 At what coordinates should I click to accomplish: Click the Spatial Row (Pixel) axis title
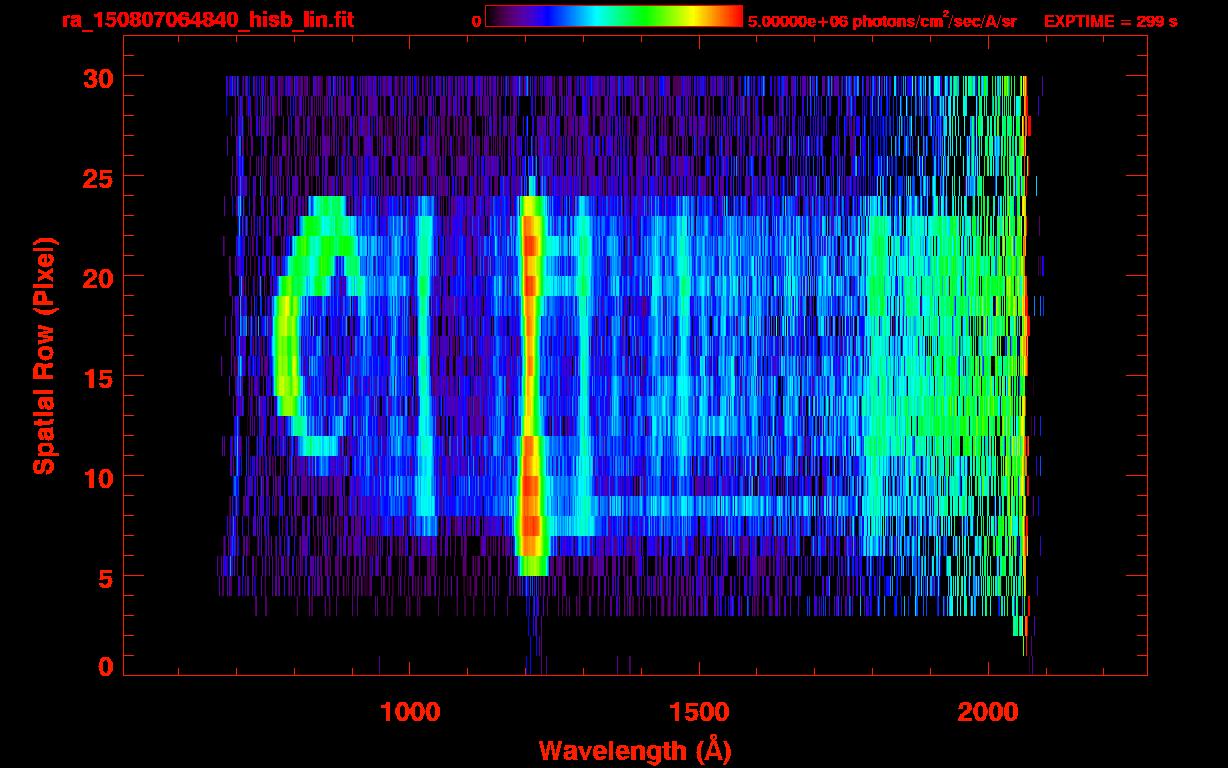coord(45,355)
